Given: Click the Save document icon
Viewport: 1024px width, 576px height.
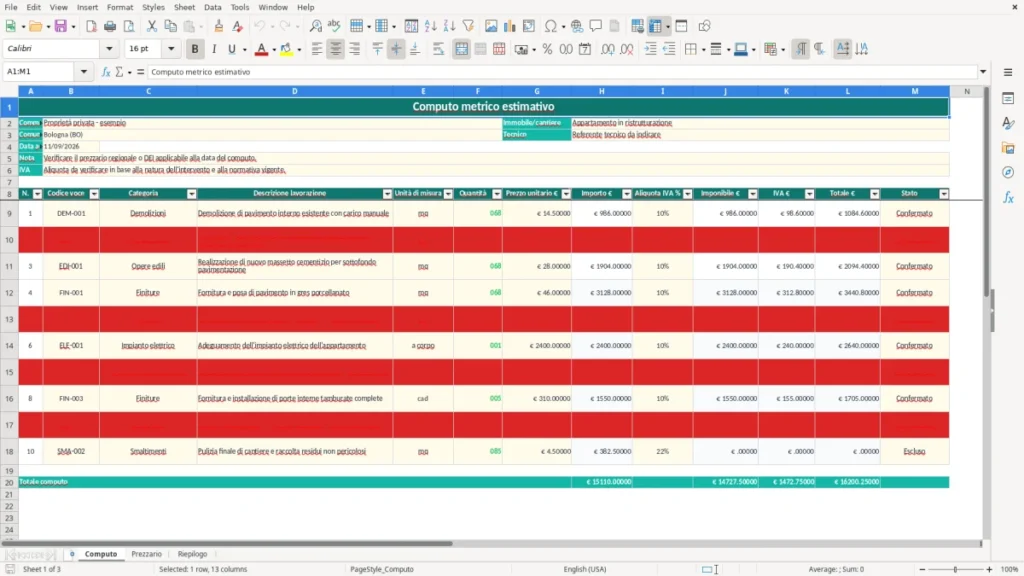Looking at the screenshot, I should (x=60, y=26).
